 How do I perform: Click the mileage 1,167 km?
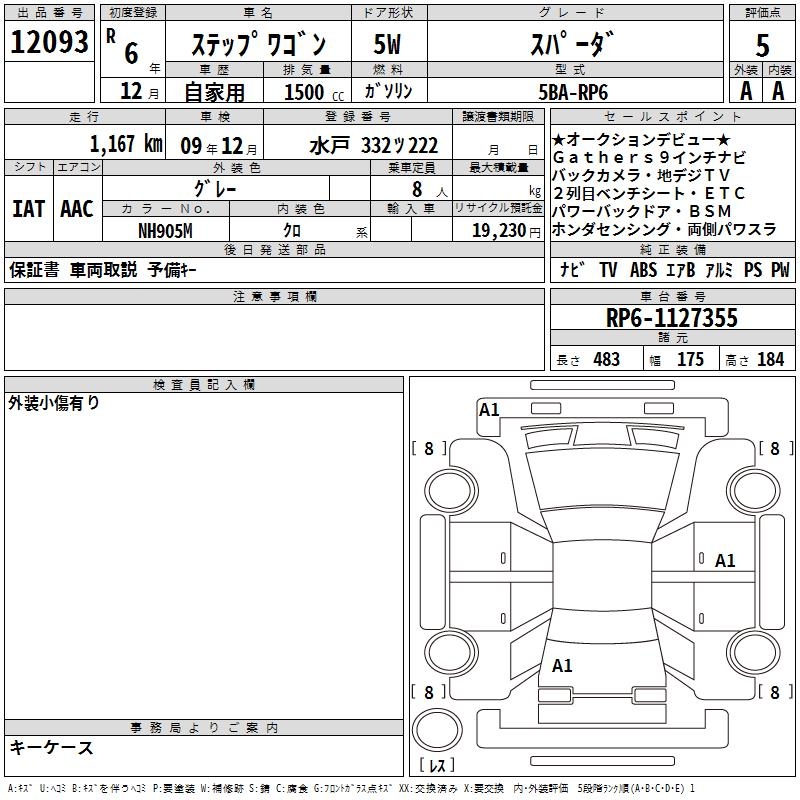coord(126,144)
